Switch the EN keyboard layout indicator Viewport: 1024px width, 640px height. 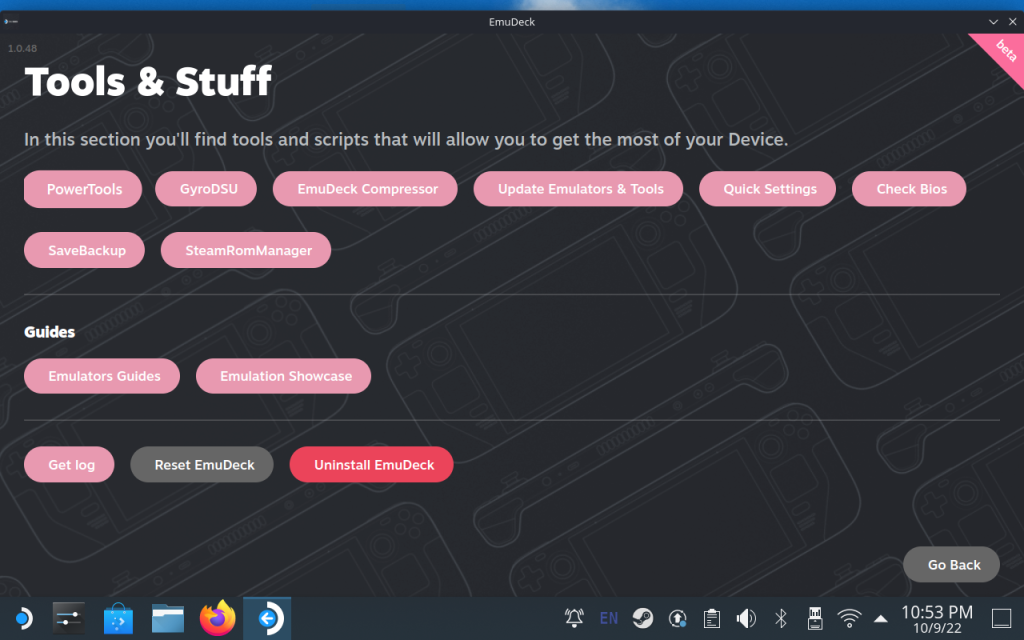(609, 618)
